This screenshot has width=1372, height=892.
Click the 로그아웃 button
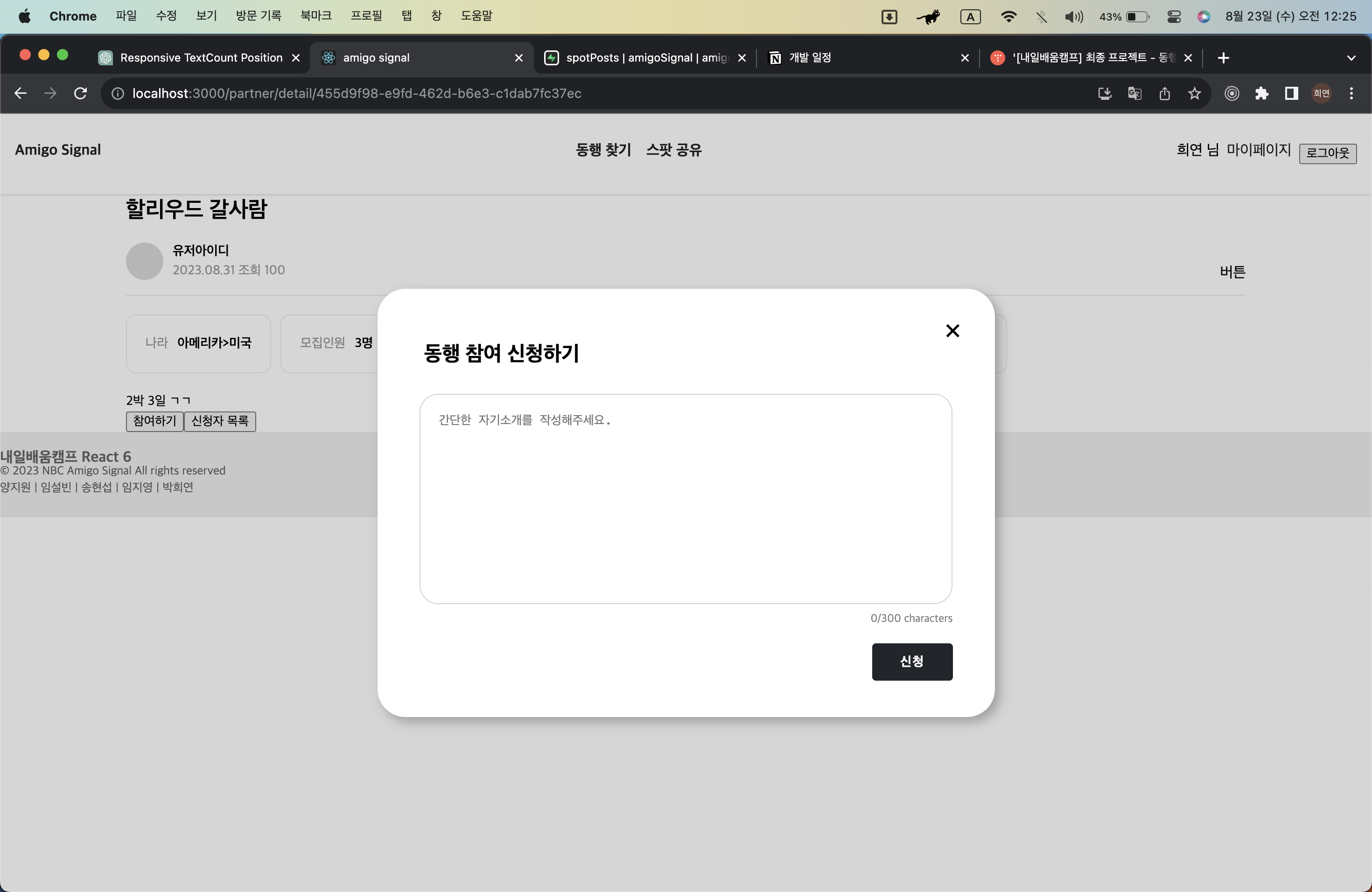[x=1327, y=153]
